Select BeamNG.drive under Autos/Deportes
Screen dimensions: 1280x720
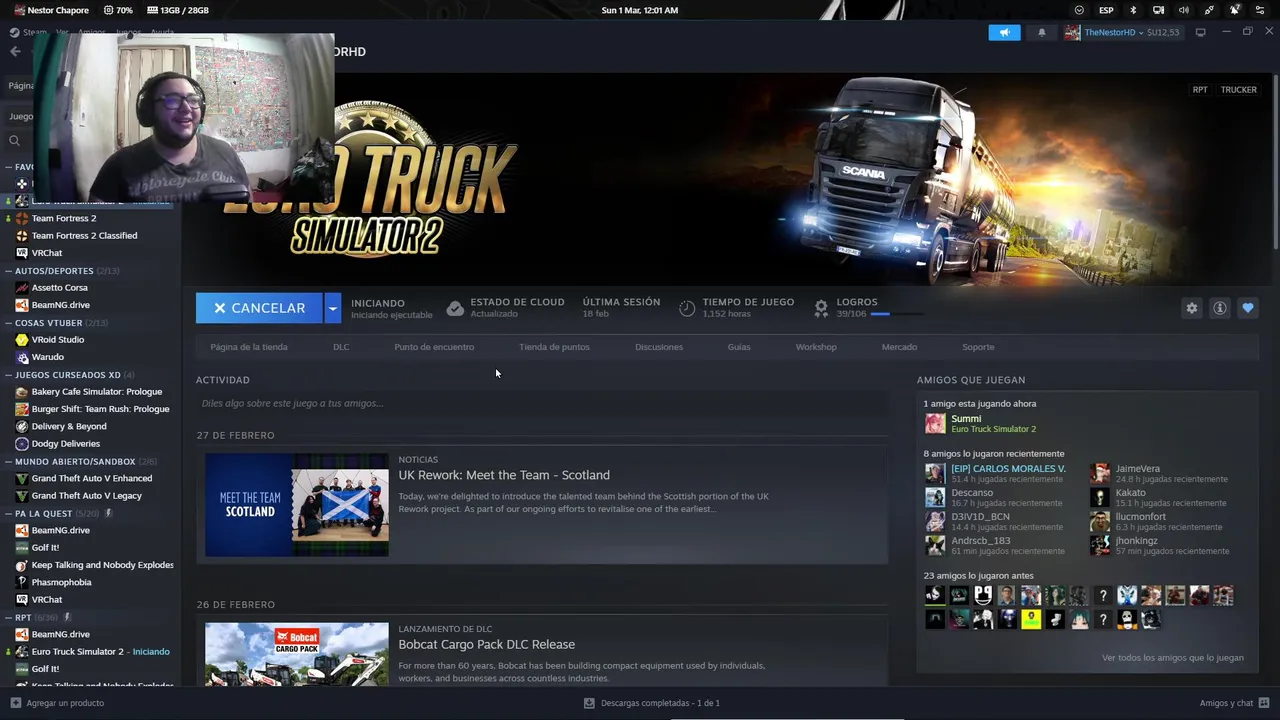tap(60, 305)
